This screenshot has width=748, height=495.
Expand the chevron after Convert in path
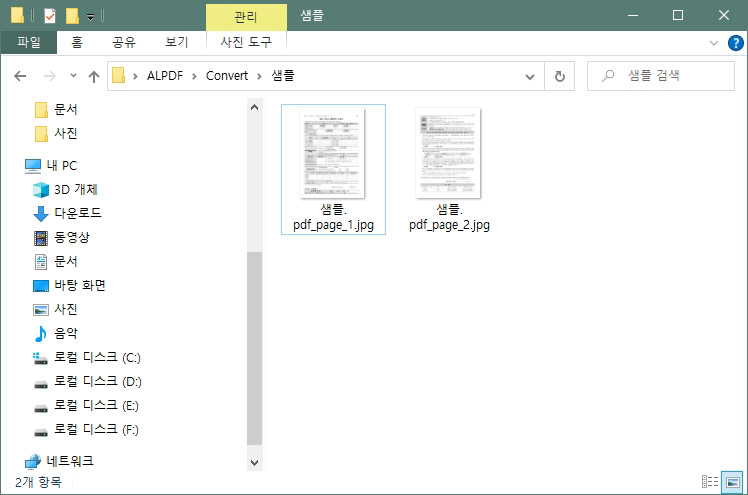coord(260,76)
